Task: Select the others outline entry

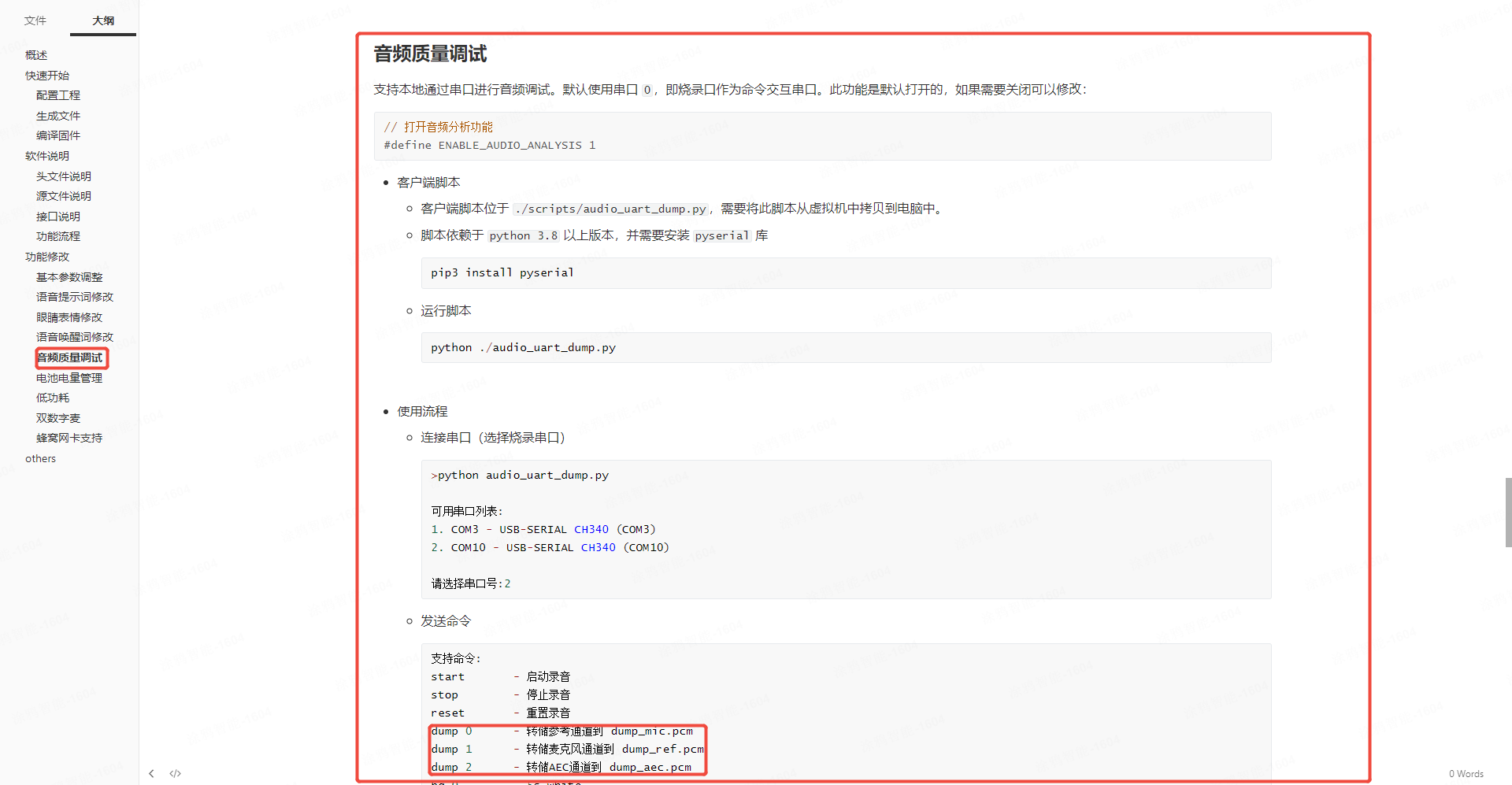Action: point(40,458)
